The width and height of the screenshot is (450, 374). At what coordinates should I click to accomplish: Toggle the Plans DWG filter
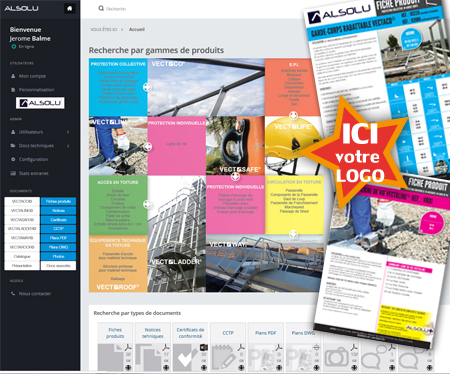58,247
